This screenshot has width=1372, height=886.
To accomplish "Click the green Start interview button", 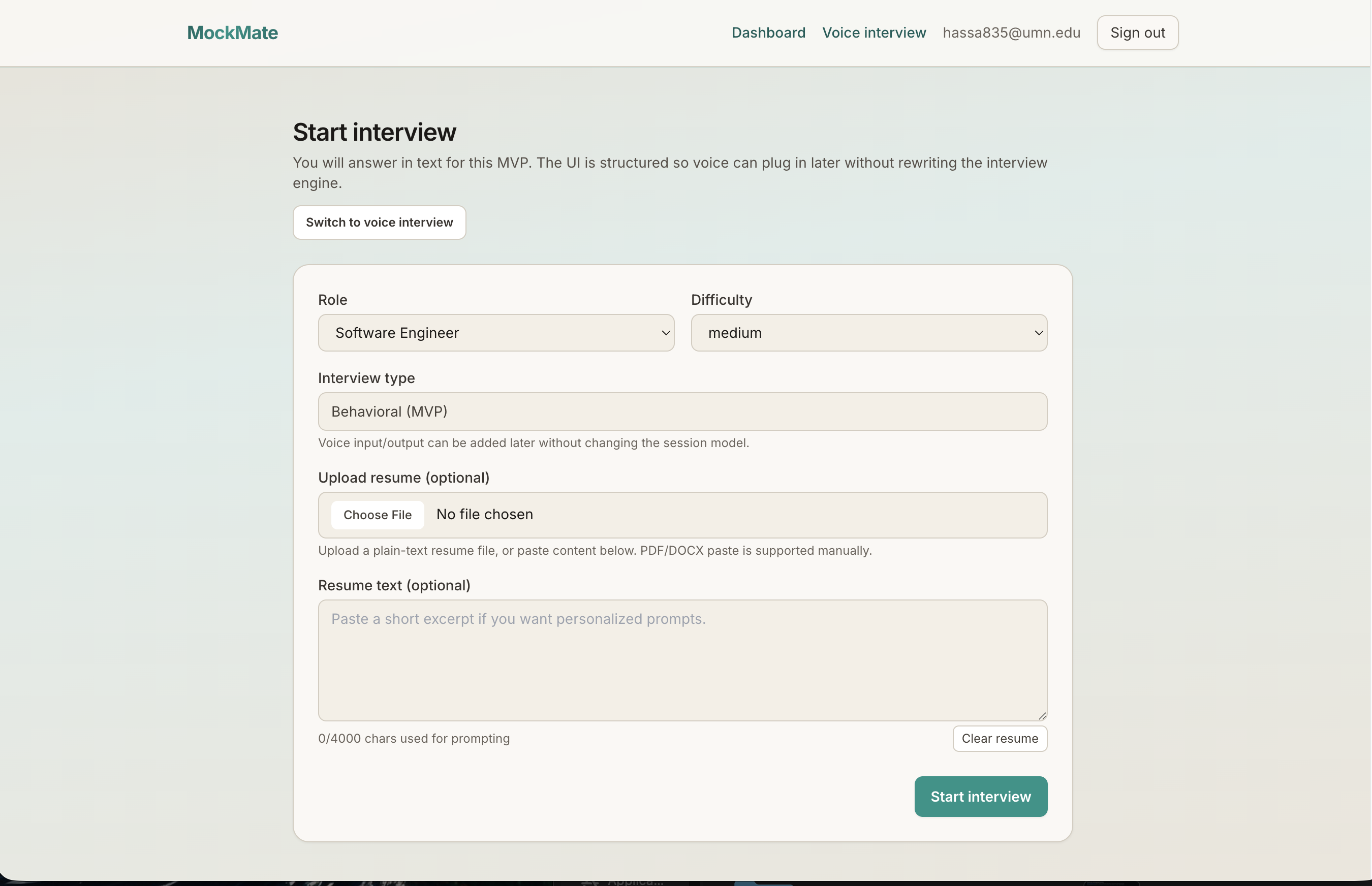I will [980, 797].
